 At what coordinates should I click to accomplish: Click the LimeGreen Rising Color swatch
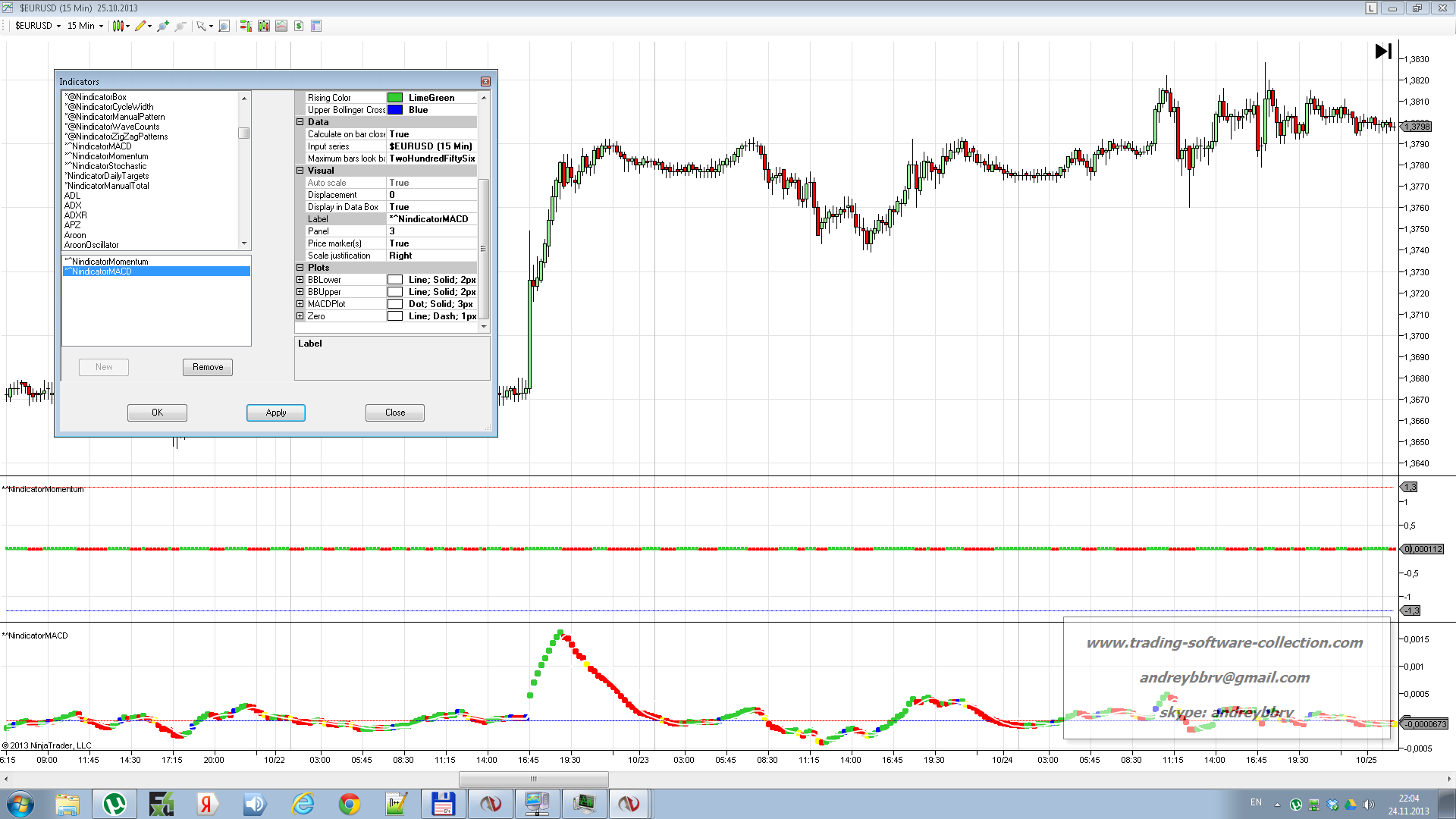click(395, 98)
